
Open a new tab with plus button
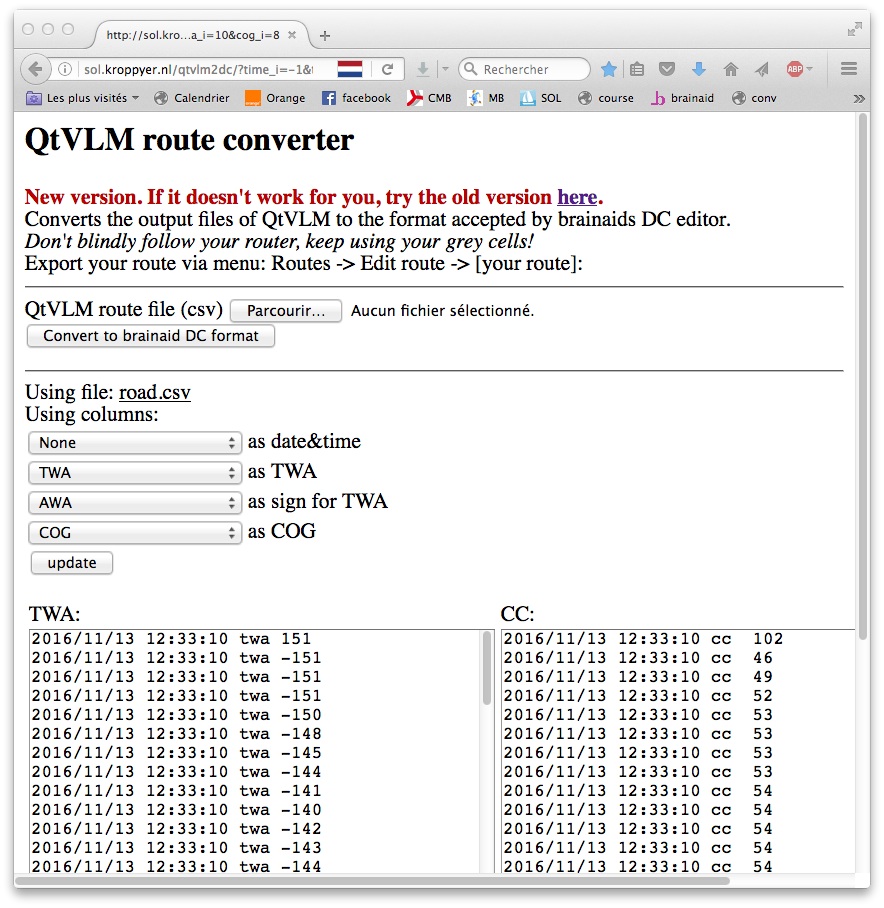325,36
